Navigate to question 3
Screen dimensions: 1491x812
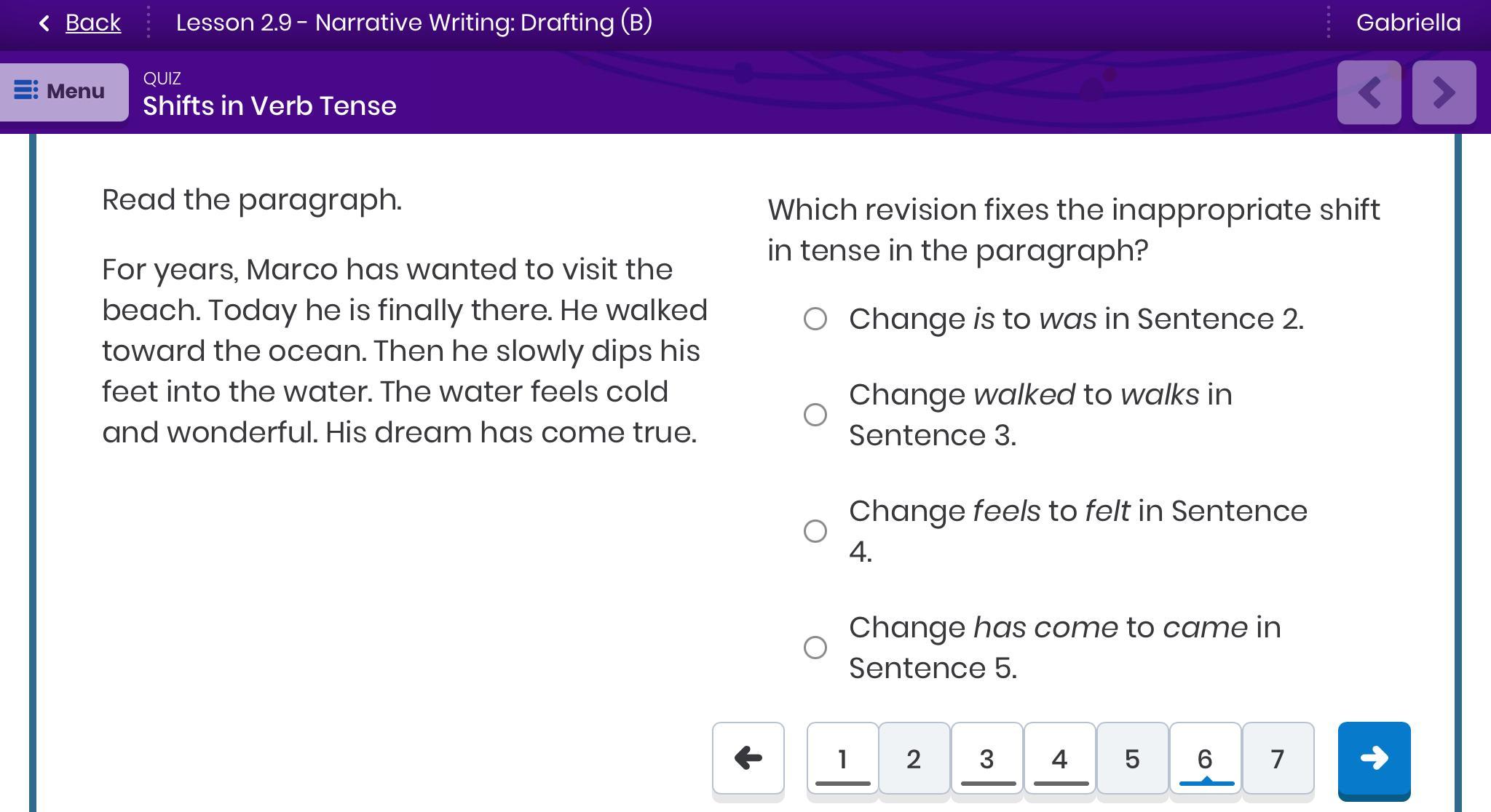(986, 758)
